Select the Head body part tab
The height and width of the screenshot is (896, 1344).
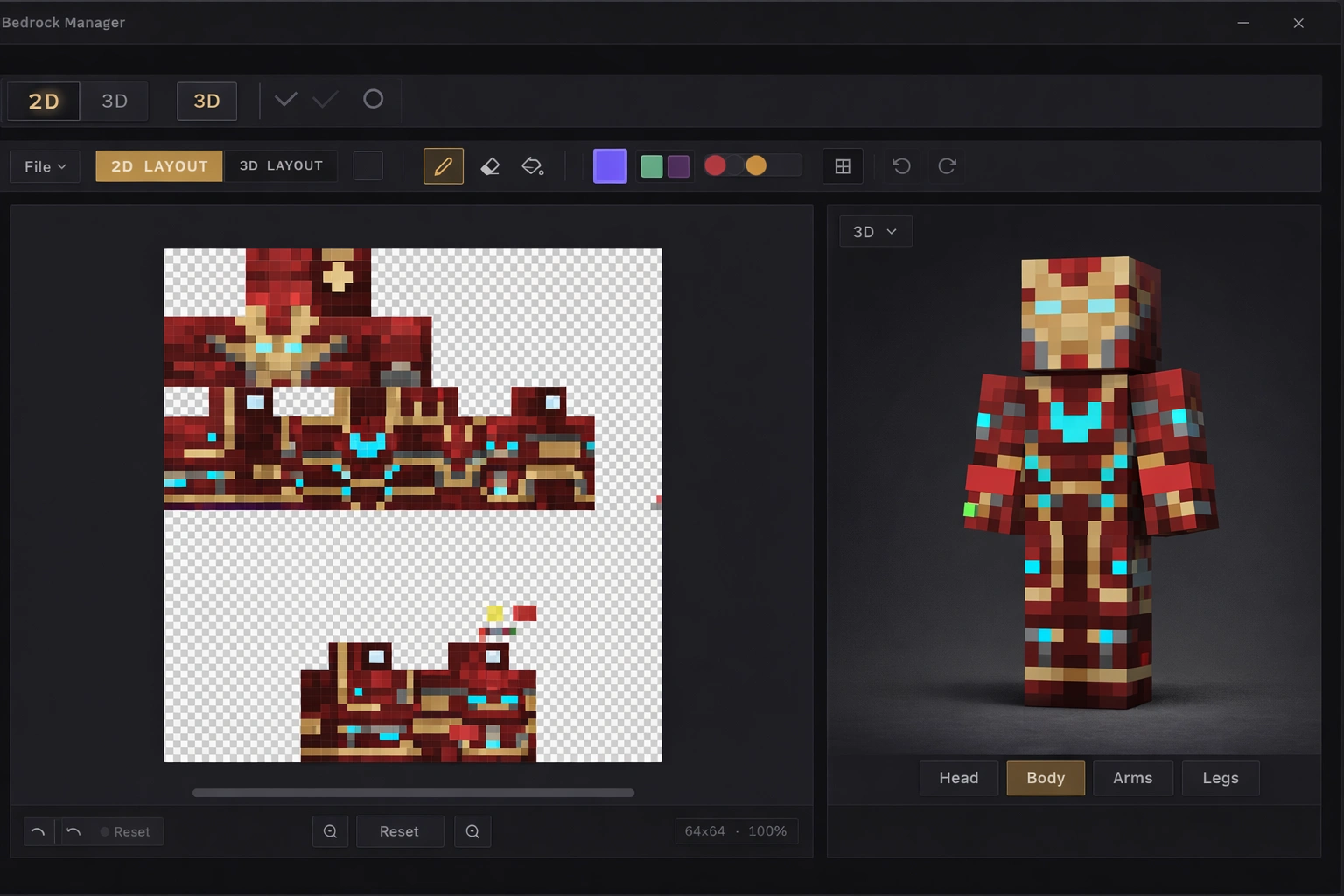click(x=959, y=778)
